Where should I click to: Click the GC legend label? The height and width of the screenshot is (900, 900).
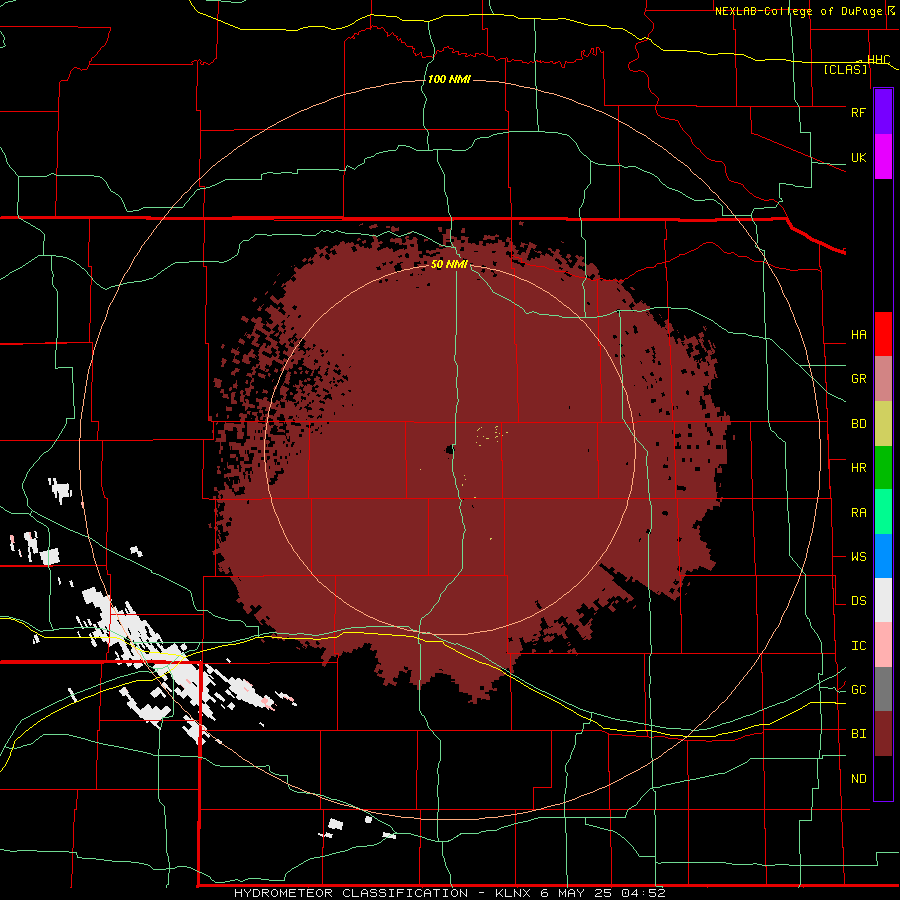[858, 690]
